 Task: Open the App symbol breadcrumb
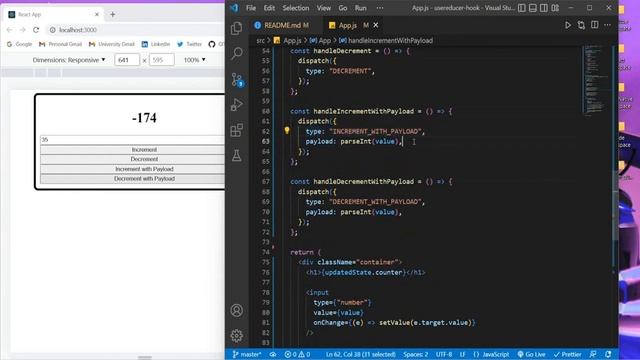320,40
